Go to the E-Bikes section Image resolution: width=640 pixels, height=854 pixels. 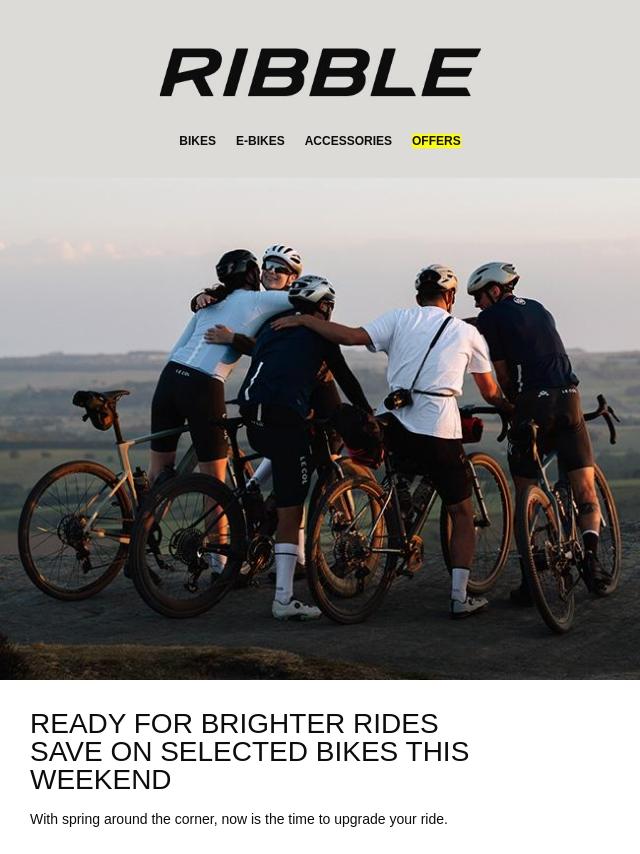point(260,141)
